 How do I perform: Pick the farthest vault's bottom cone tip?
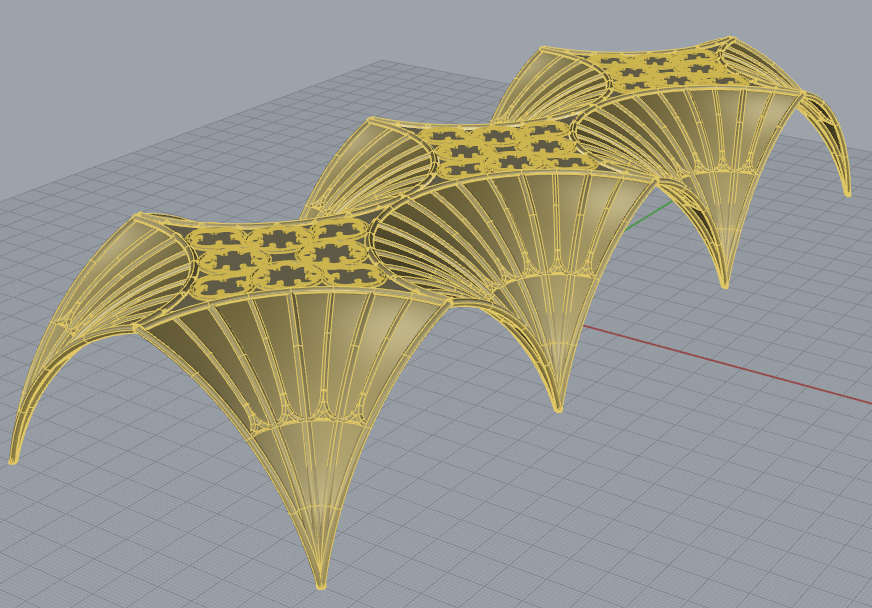(x=724, y=285)
